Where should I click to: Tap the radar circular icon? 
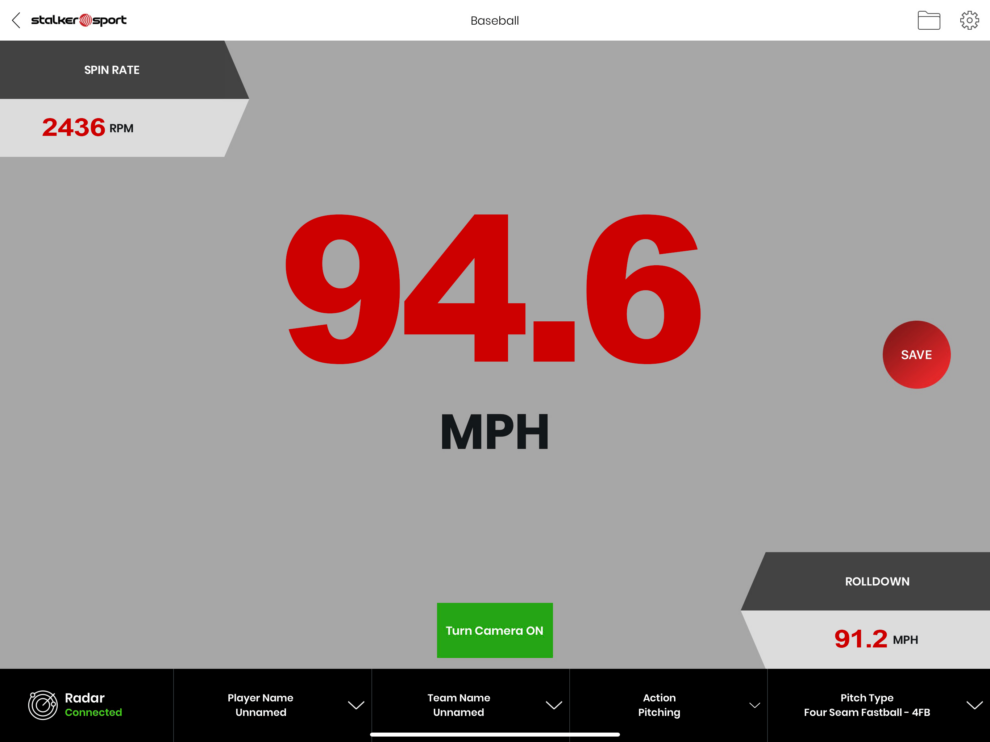(43, 705)
